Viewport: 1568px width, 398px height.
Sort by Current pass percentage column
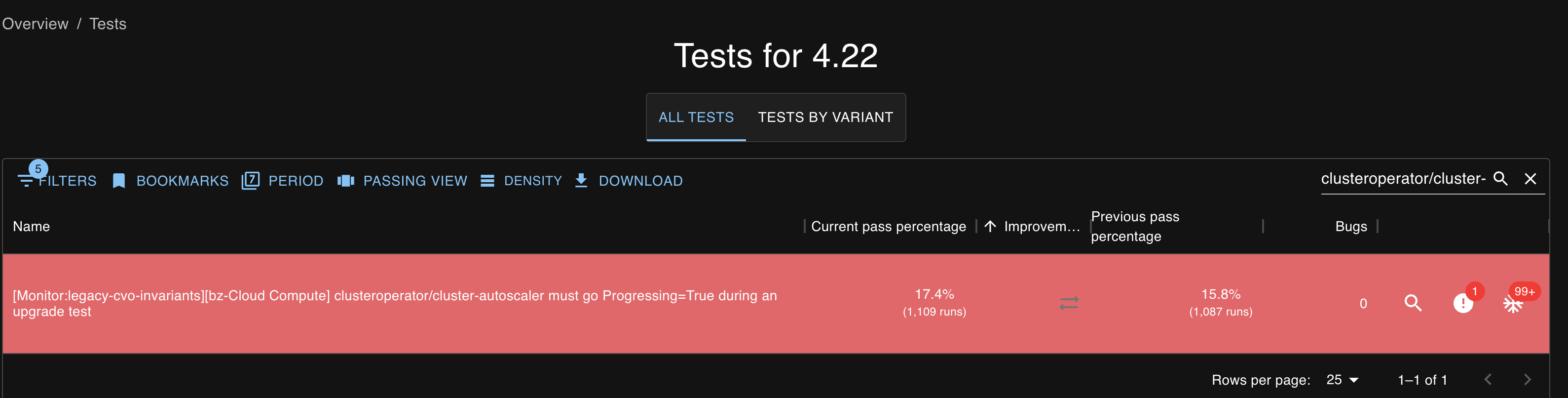pyautogui.click(x=888, y=226)
